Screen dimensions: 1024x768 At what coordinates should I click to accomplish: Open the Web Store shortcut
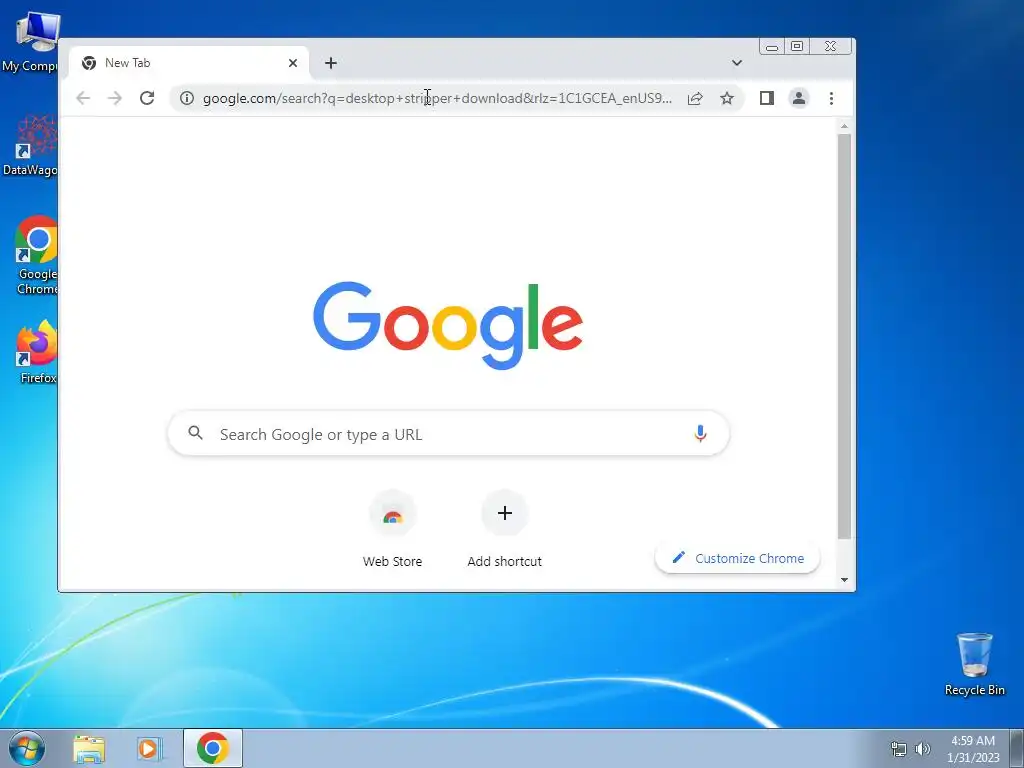tap(392, 530)
